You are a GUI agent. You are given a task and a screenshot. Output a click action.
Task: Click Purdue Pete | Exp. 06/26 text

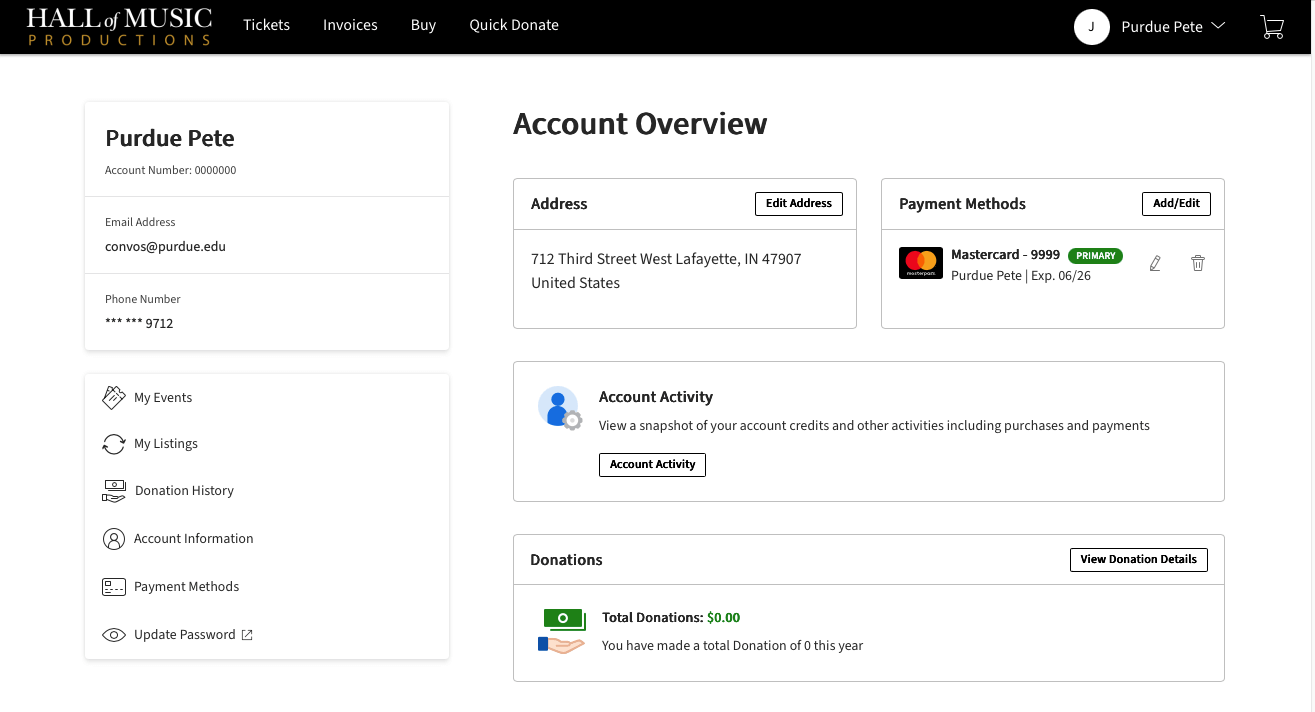tap(1021, 276)
